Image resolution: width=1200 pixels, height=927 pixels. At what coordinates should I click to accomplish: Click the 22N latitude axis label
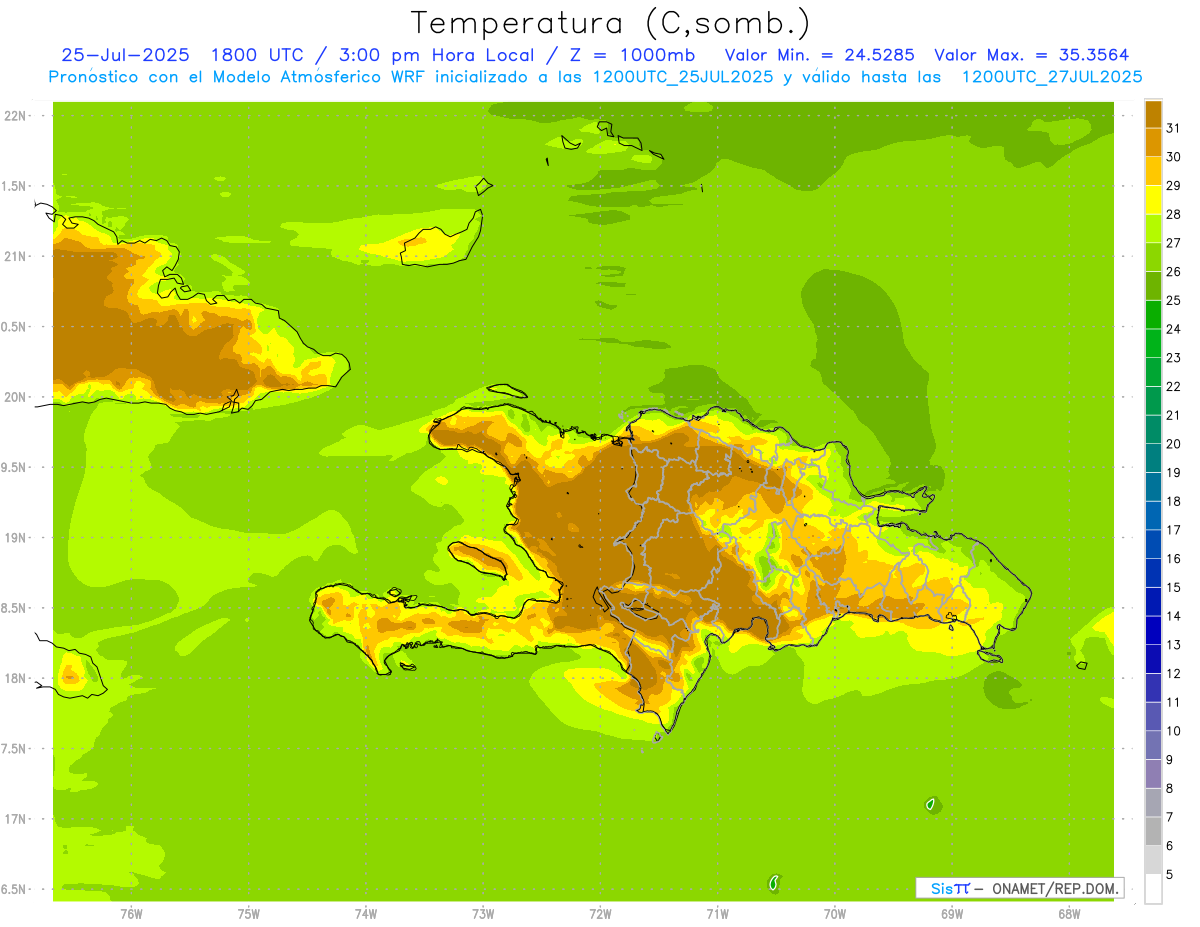point(16,116)
